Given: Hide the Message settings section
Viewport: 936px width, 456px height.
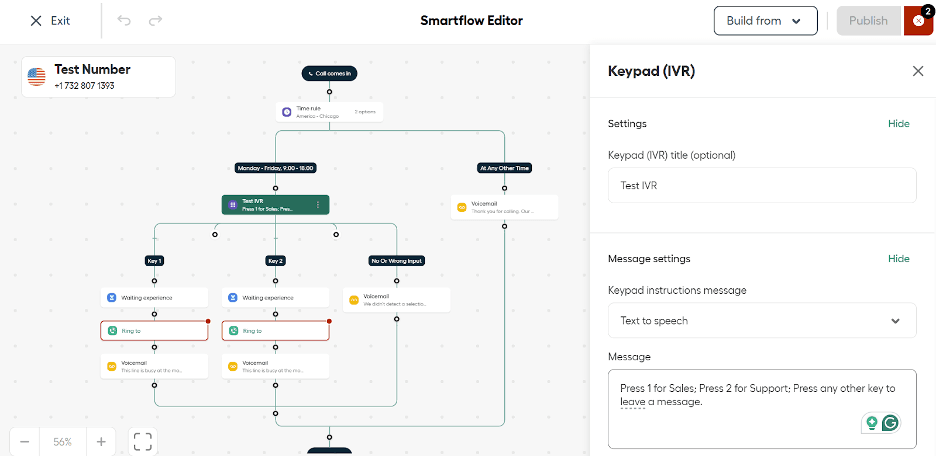Looking at the screenshot, I should (x=898, y=259).
